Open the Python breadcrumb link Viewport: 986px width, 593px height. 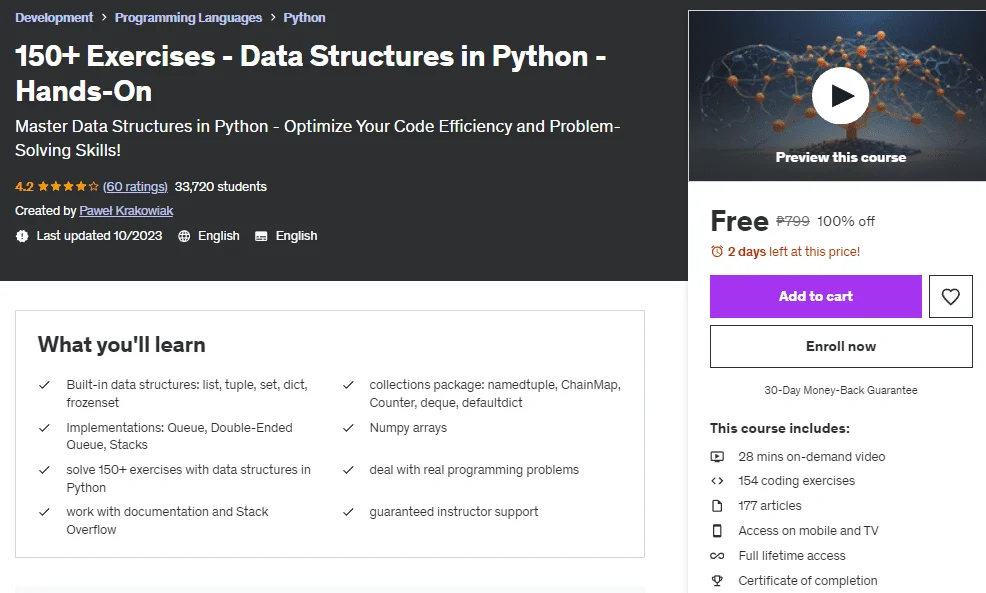pos(304,18)
